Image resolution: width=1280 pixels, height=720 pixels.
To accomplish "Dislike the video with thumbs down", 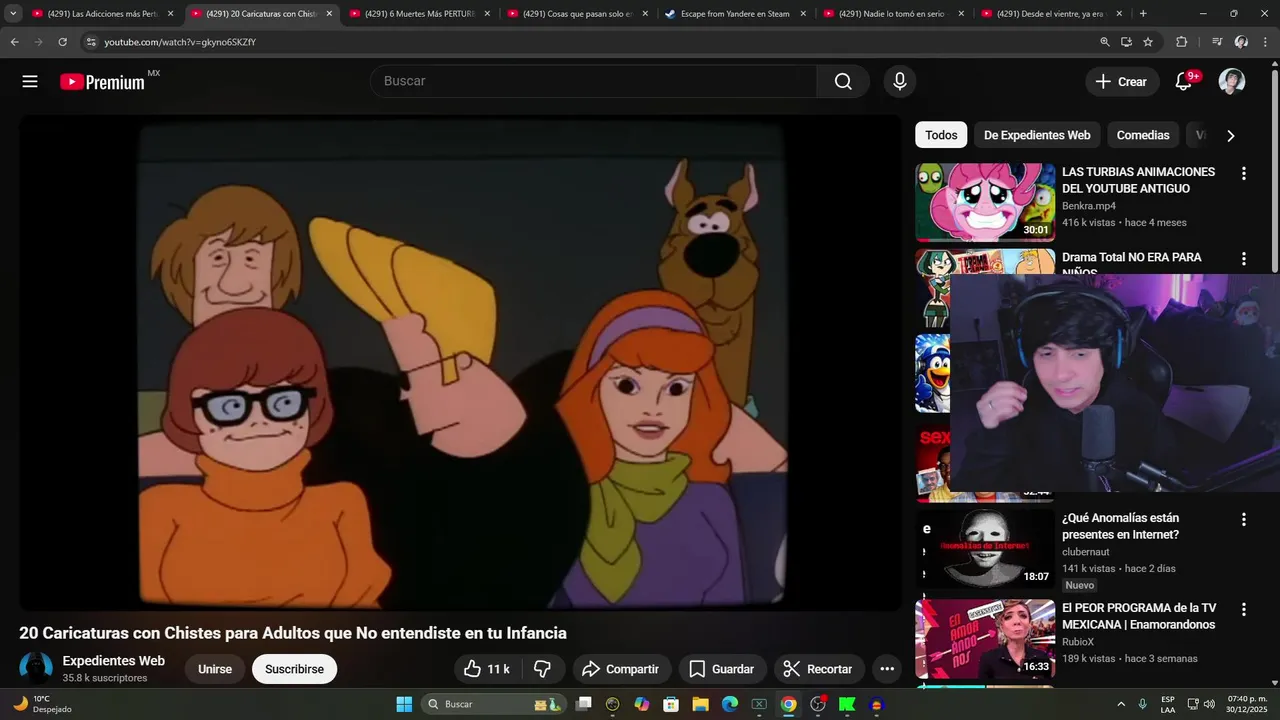I will click(x=543, y=669).
